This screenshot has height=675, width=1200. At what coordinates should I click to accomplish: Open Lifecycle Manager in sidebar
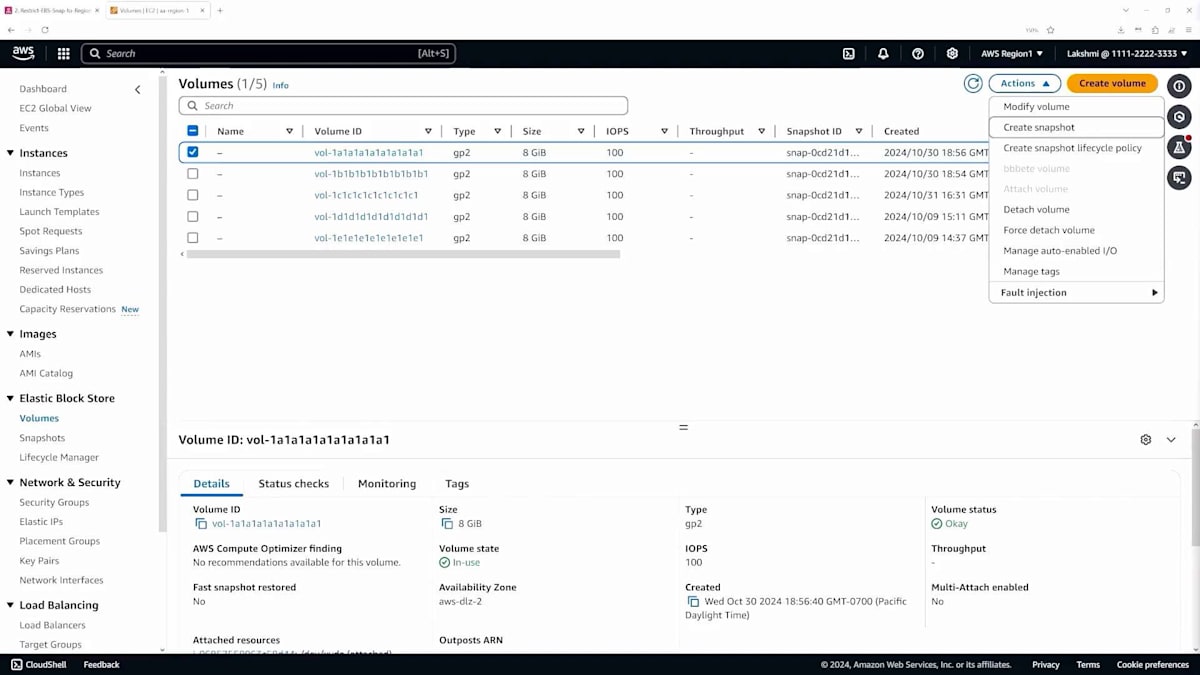point(59,457)
